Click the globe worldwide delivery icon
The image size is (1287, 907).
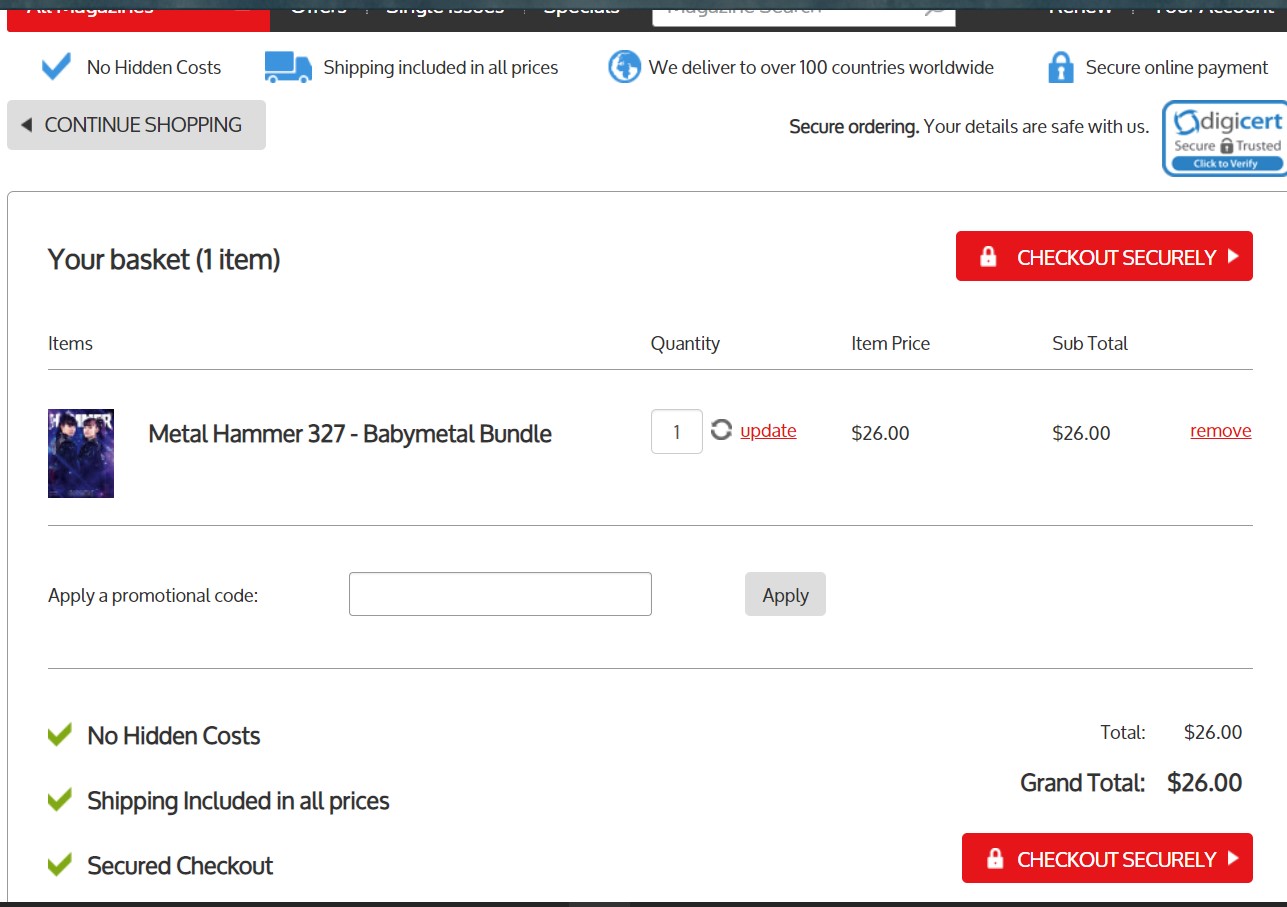[x=624, y=67]
